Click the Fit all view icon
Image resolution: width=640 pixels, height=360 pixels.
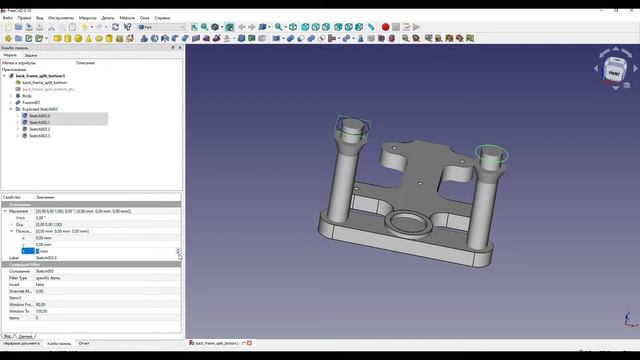[x=194, y=27]
